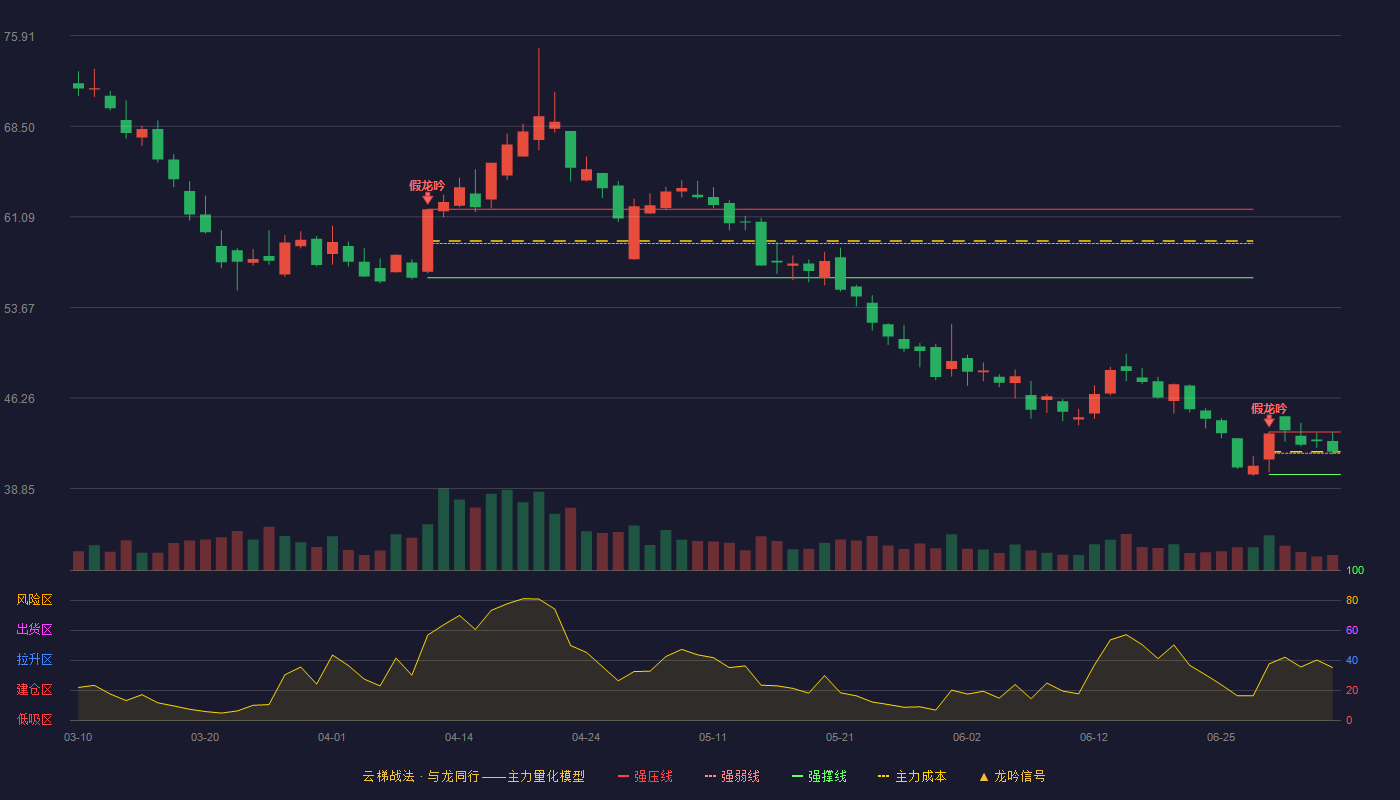Viewport: 1400px width, 800px height.
Task: Toggle the 主力成本 legend entry
Action: coord(912,776)
